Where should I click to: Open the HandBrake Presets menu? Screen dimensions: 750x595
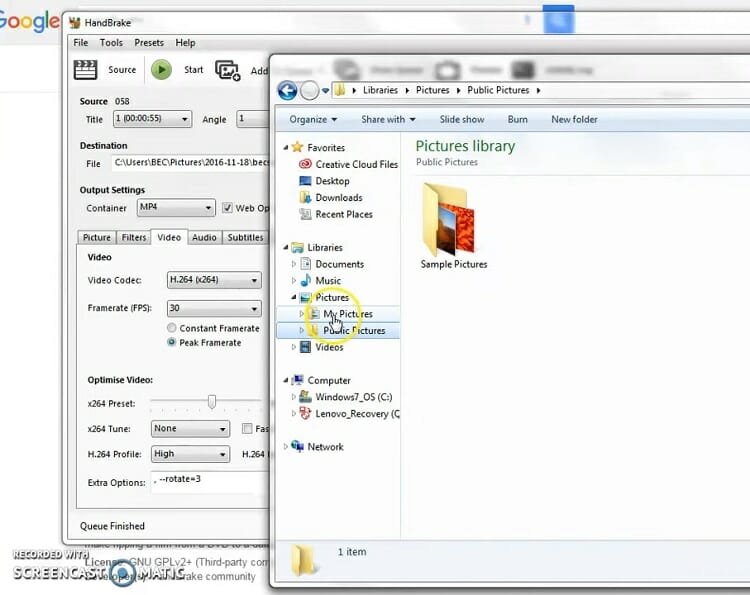149,43
